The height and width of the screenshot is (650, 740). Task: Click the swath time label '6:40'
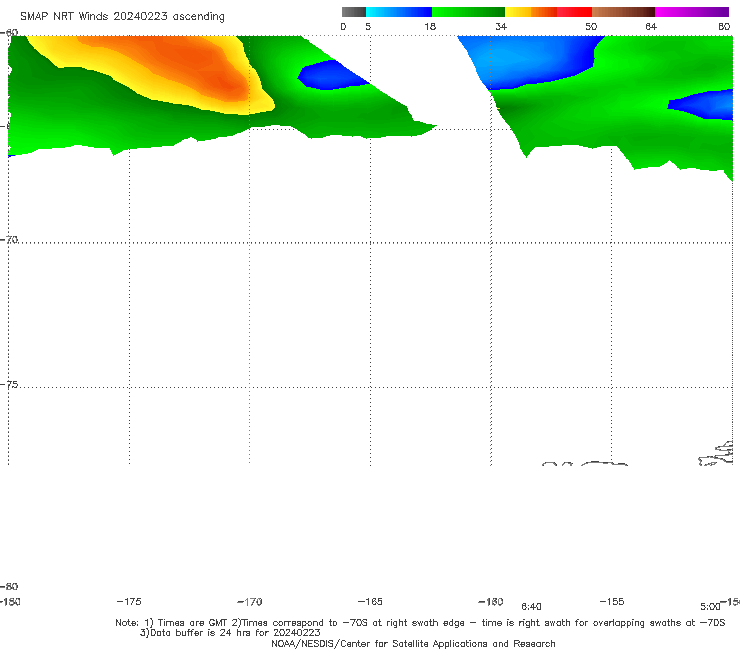pos(531,607)
